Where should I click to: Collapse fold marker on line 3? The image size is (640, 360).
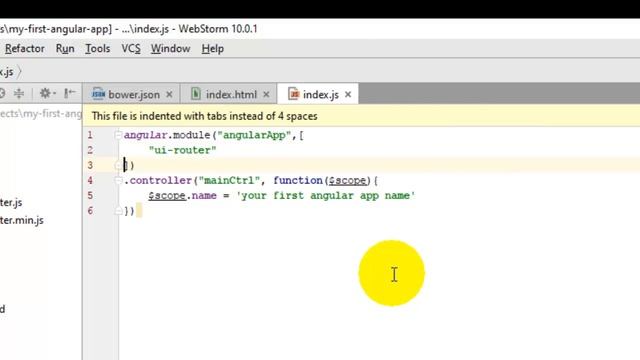click(118, 165)
